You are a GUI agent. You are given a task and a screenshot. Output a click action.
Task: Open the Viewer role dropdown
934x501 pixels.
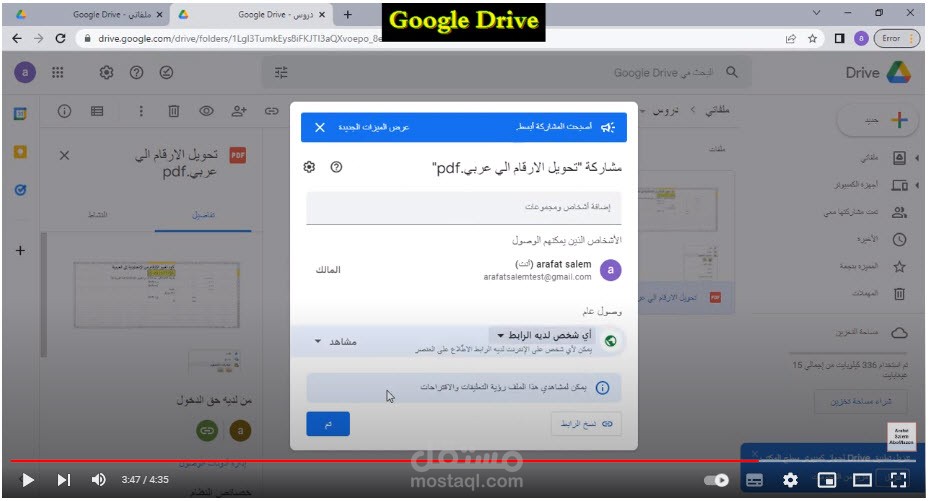tap(335, 342)
